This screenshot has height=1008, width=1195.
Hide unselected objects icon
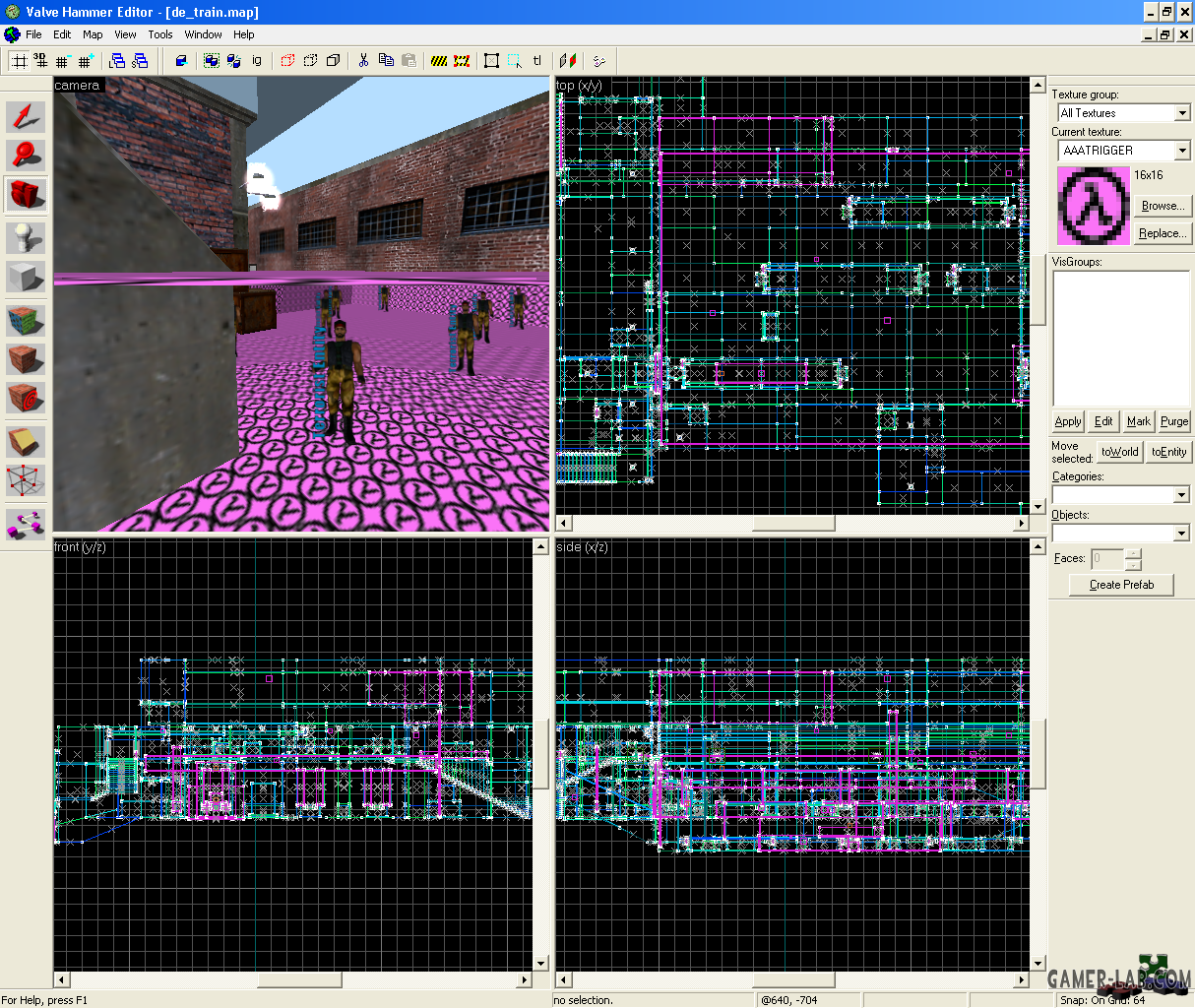(x=310, y=61)
